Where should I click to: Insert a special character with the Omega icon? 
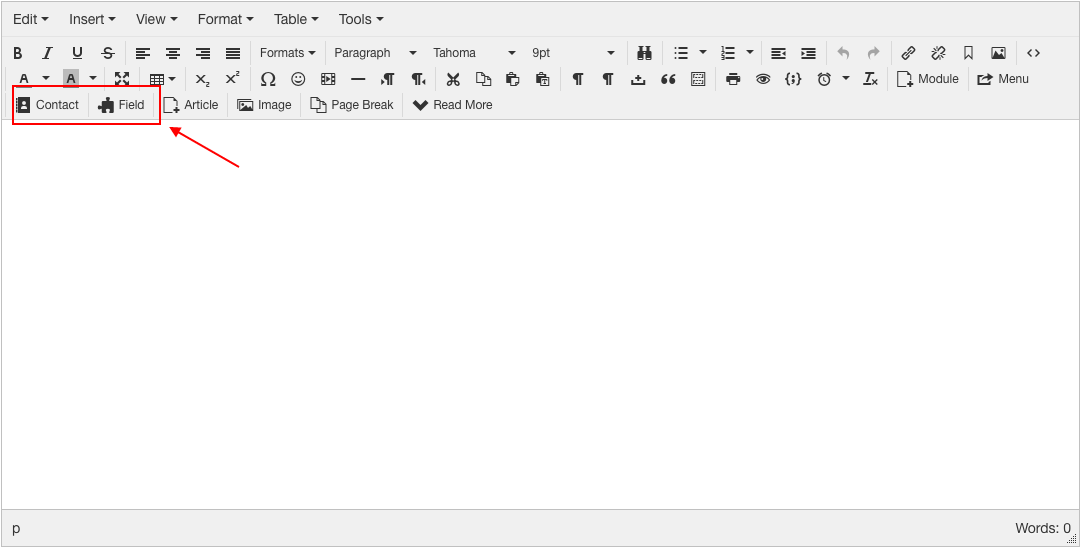pos(268,79)
